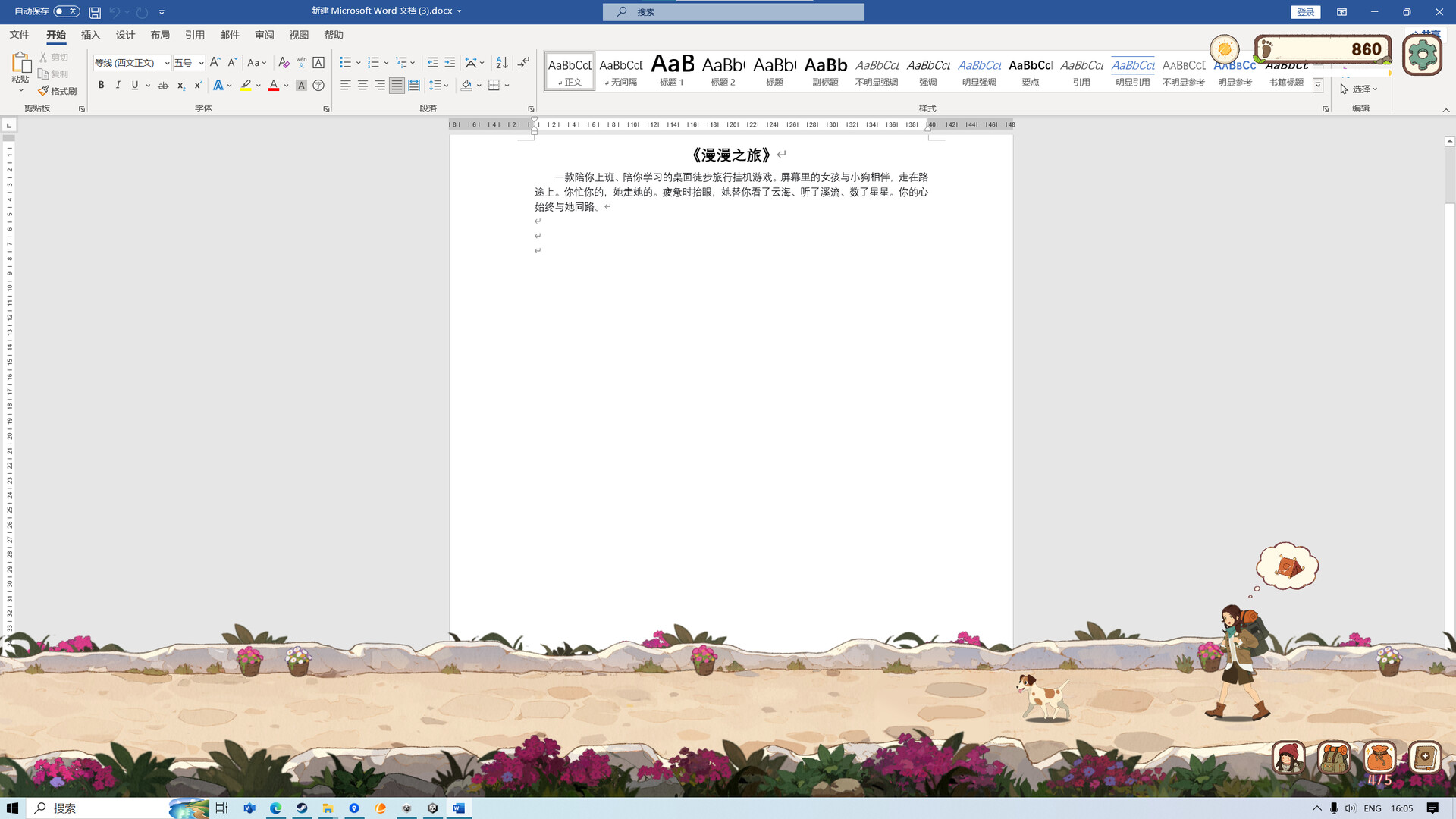Open the font size dropdown
1456x819 pixels.
click(201, 63)
